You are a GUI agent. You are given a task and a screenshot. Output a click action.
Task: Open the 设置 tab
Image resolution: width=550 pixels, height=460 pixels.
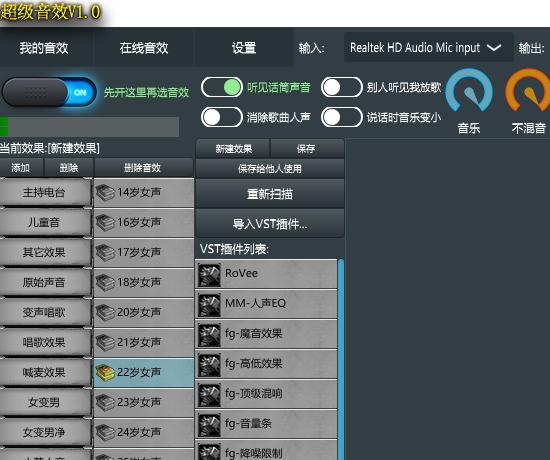[244, 48]
